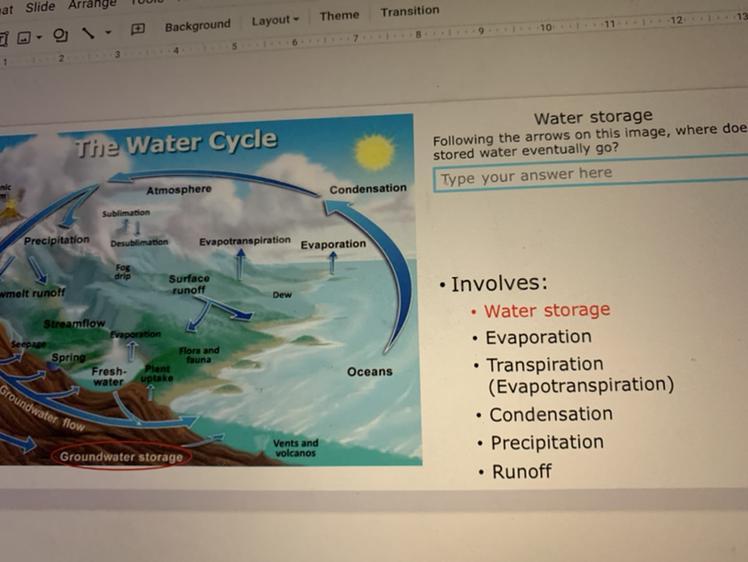The height and width of the screenshot is (562, 748).
Task: Click the 'Seepage' label in diagram
Action: 29,344
